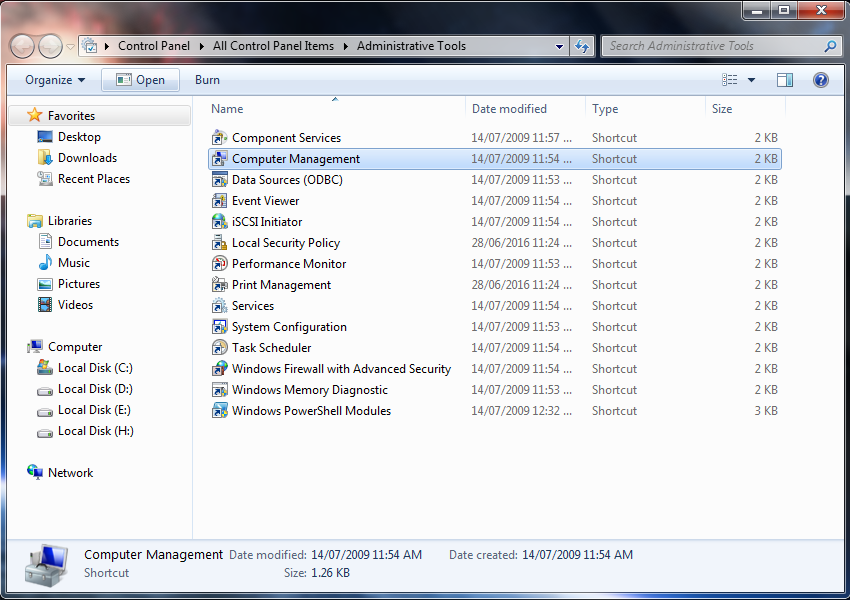
Task: Click the Windows Firewall with Advanced Security icon
Action: click(x=220, y=369)
